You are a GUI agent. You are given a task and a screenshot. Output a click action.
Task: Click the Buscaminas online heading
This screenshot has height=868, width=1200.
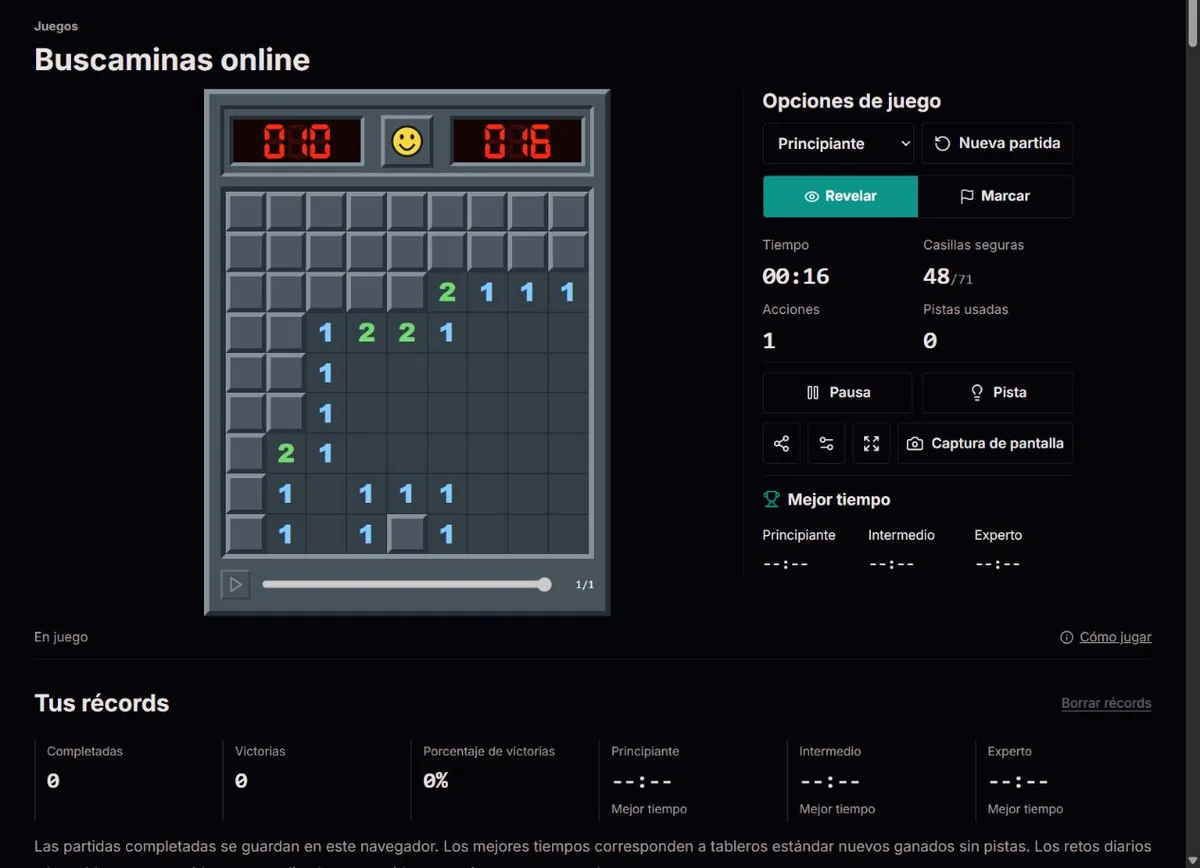pos(172,59)
